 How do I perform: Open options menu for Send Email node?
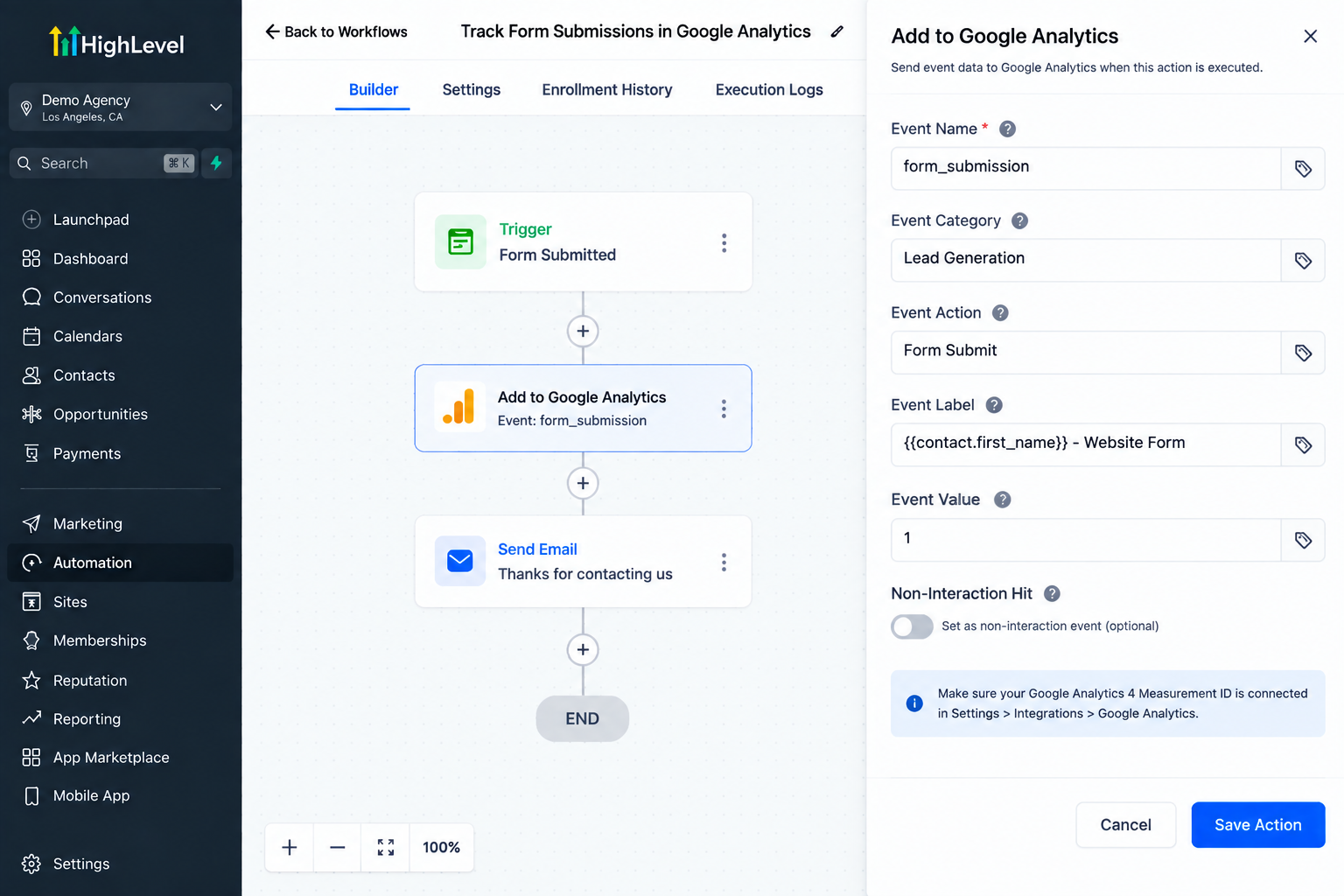click(724, 562)
